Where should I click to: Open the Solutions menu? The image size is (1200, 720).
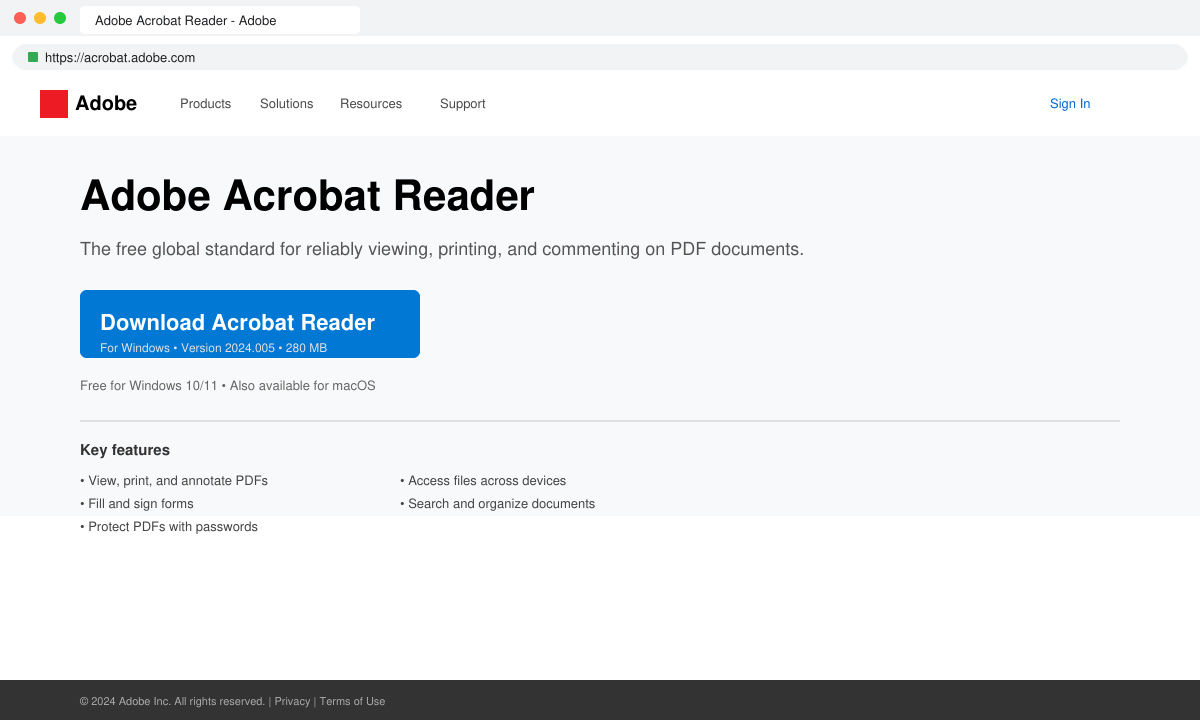[x=286, y=104]
